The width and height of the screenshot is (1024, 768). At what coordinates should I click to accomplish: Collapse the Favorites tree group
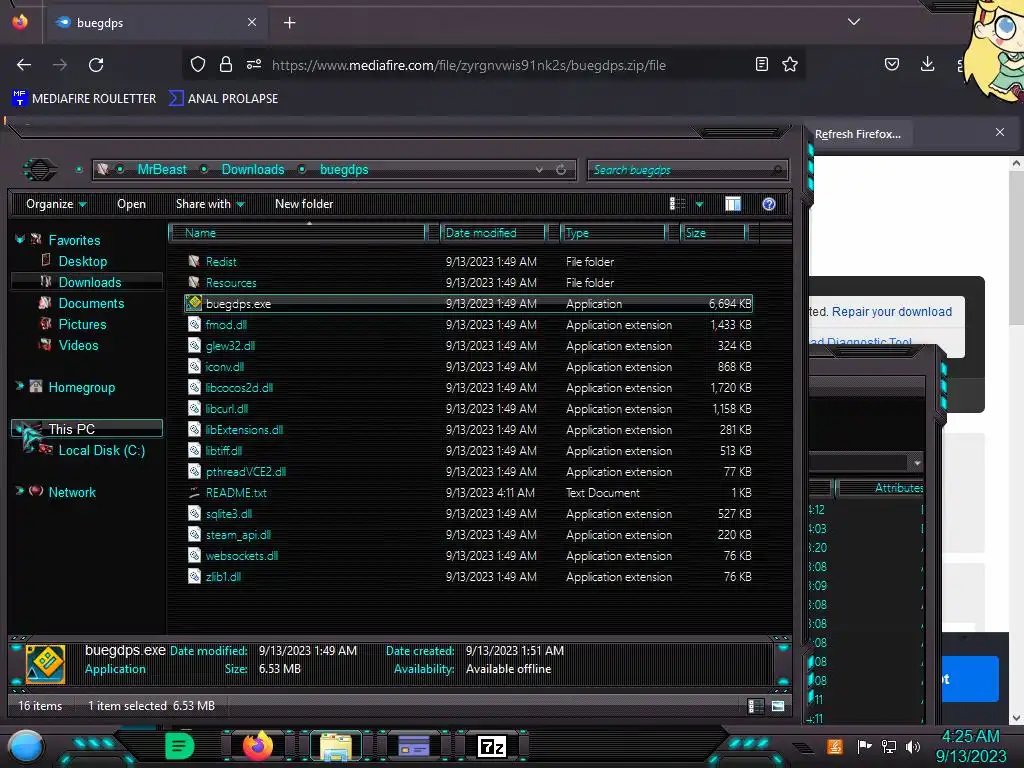pyautogui.click(x=20, y=240)
